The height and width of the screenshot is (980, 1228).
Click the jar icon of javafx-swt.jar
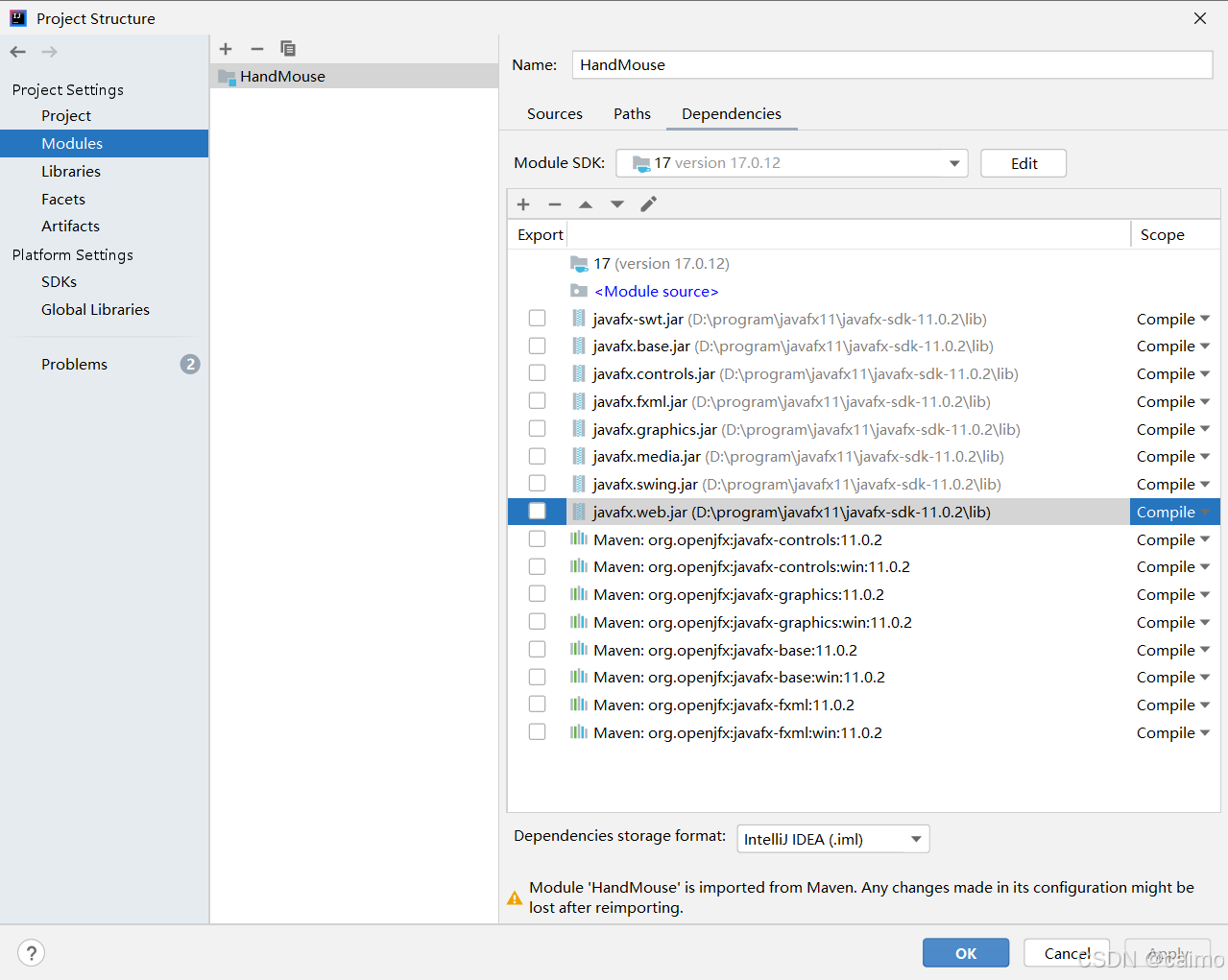click(578, 319)
